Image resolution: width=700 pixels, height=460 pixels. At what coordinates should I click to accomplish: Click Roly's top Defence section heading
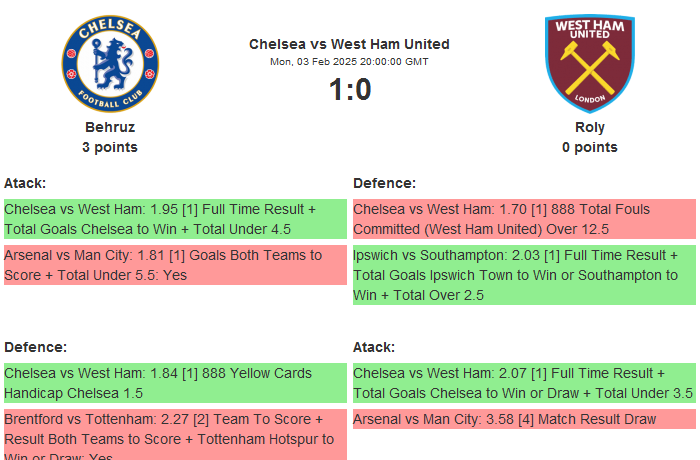tap(385, 183)
